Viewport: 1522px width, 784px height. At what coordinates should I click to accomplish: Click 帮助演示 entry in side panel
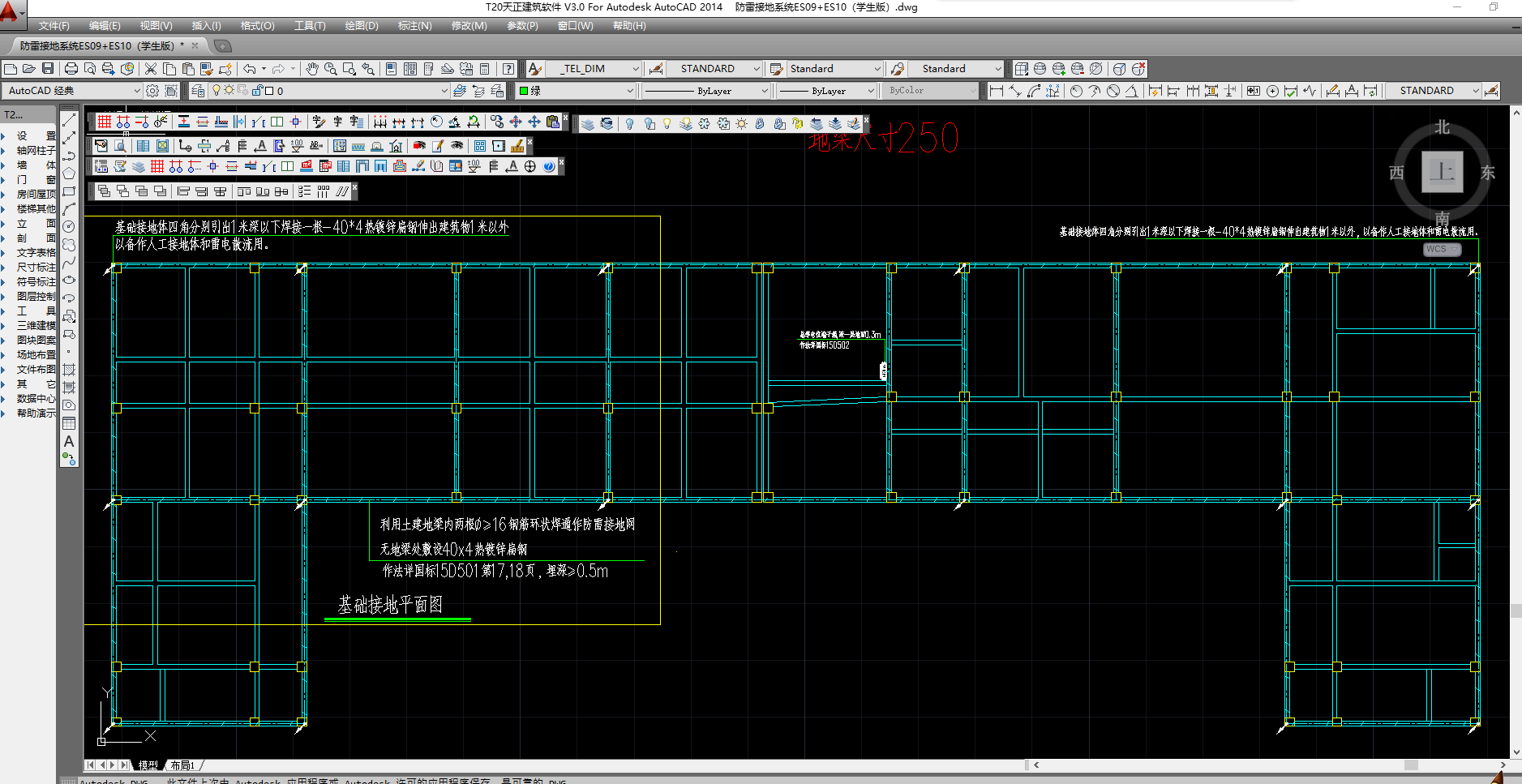point(36,413)
